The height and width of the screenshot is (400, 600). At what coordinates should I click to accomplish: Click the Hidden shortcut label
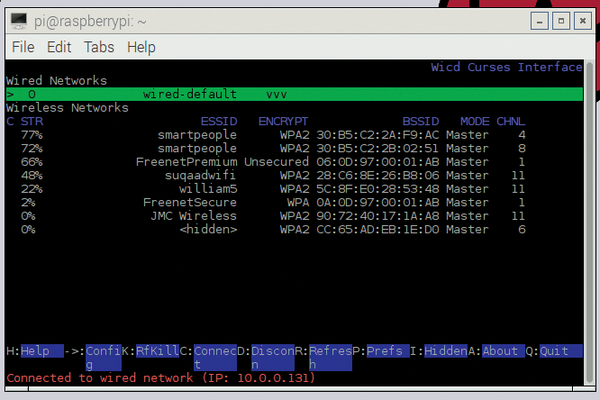tap(445, 351)
